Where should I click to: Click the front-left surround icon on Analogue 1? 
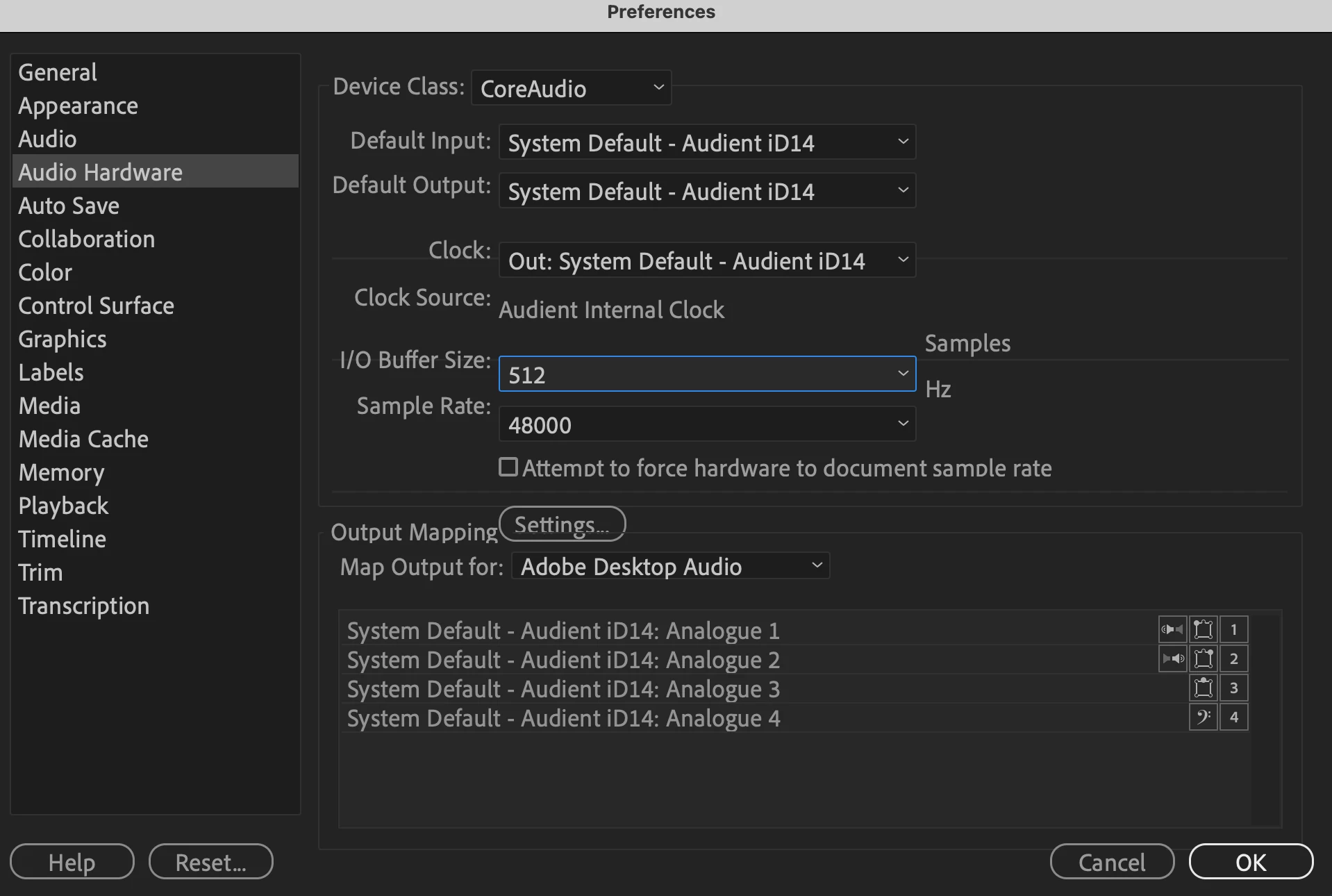1203,629
